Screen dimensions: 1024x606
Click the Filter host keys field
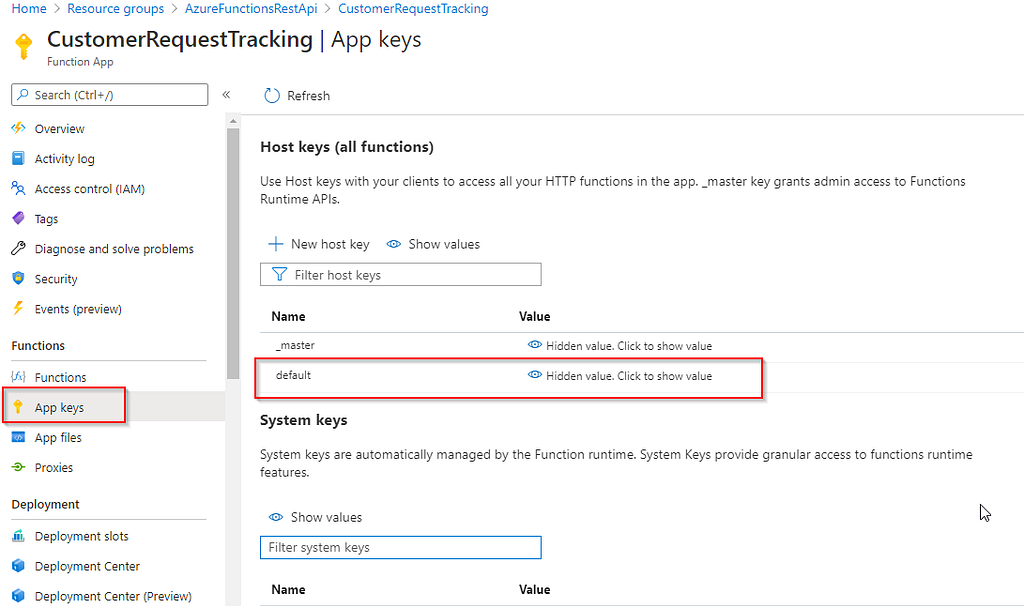coord(400,274)
